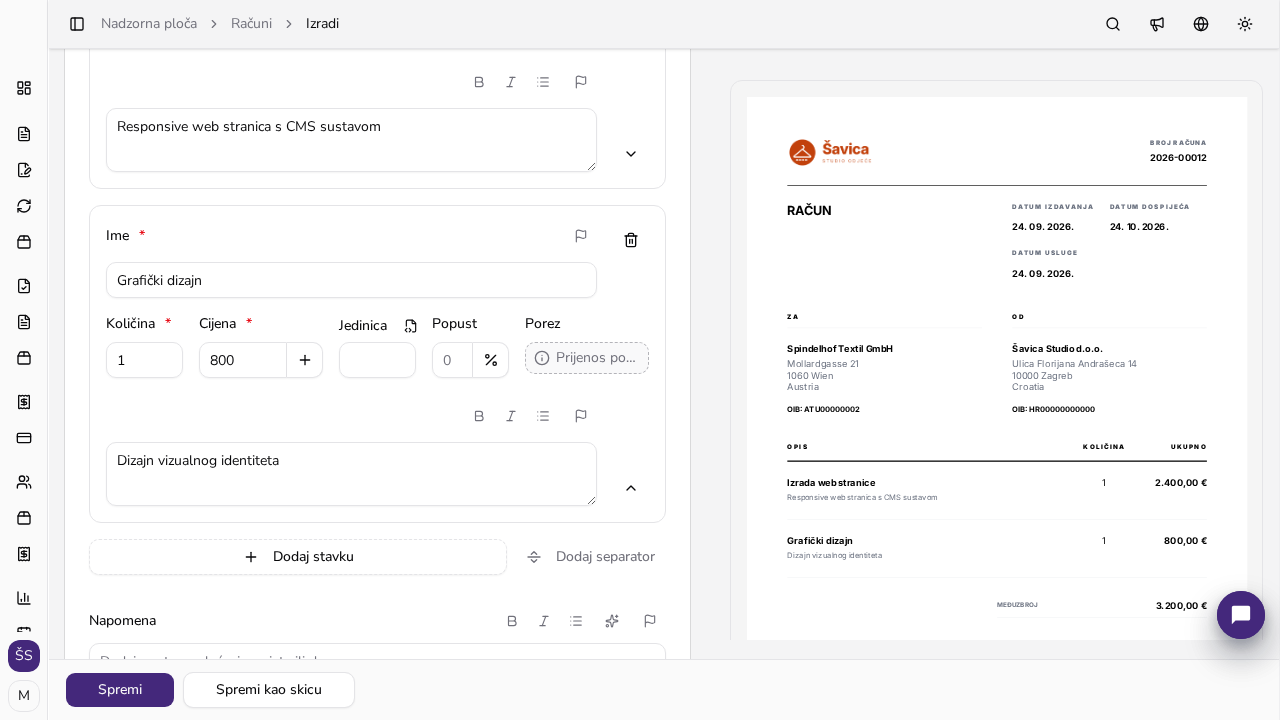
Task: Toggle the sidebar panel icon
Action: [77, 24]
